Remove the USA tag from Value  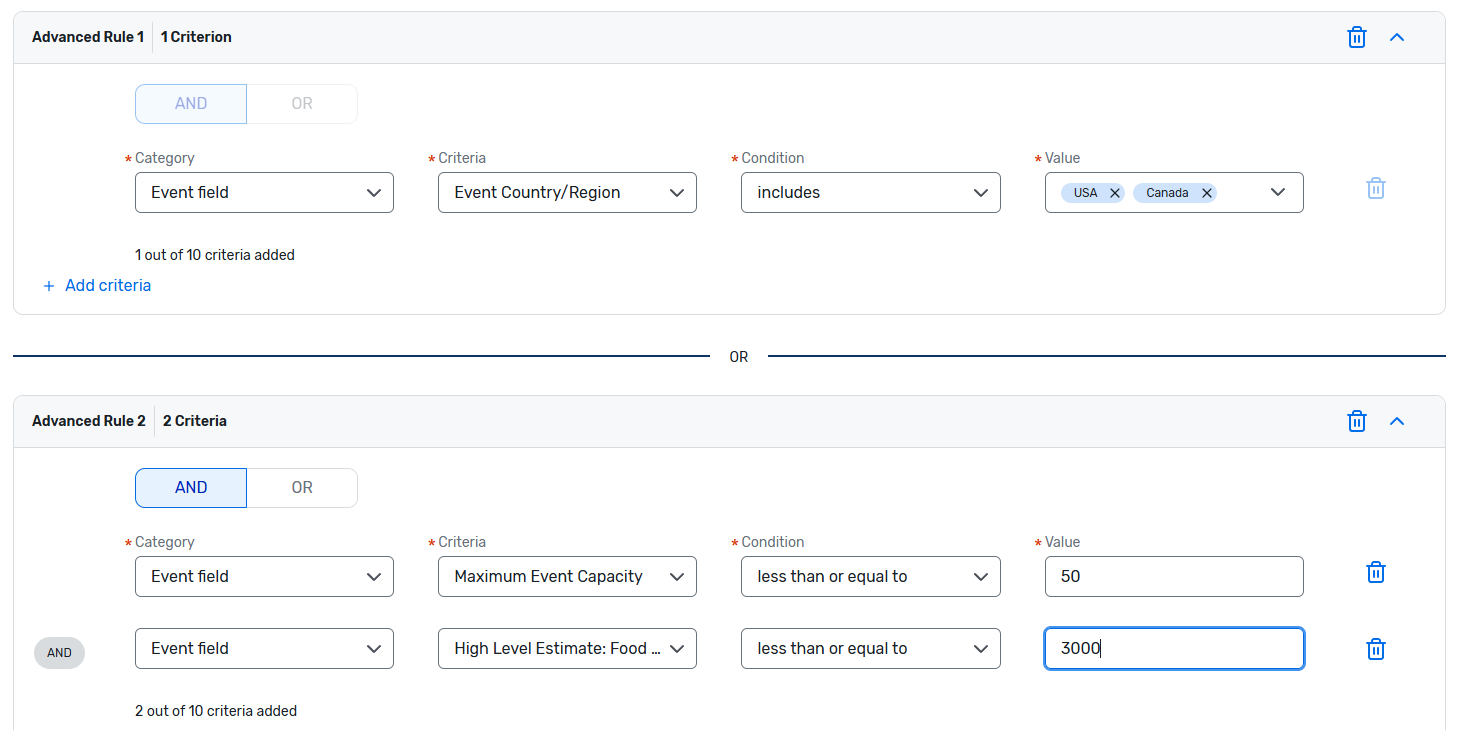[x=1115, y=193]
